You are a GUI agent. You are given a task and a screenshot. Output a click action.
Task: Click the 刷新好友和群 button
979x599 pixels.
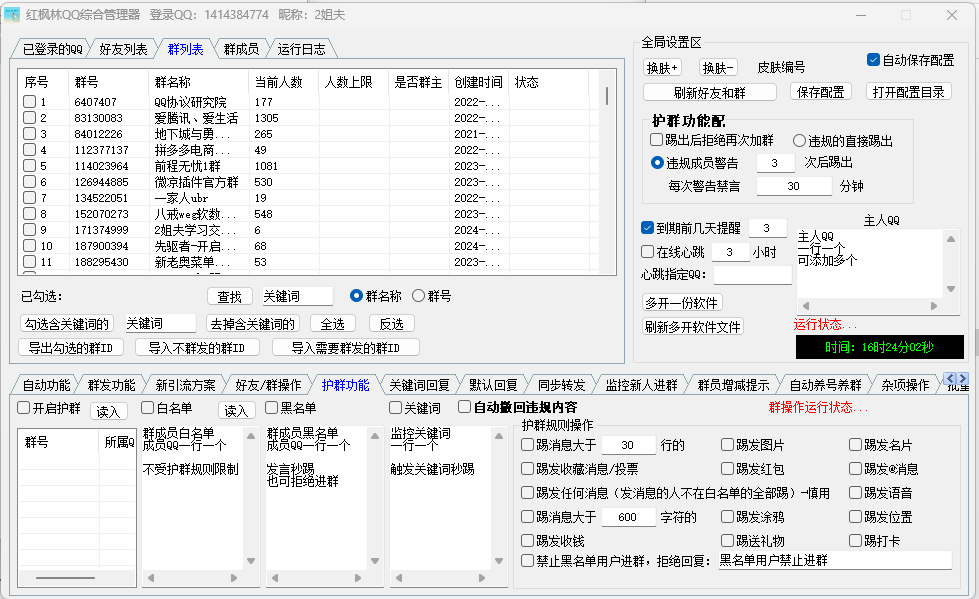(x=710, y=92)
